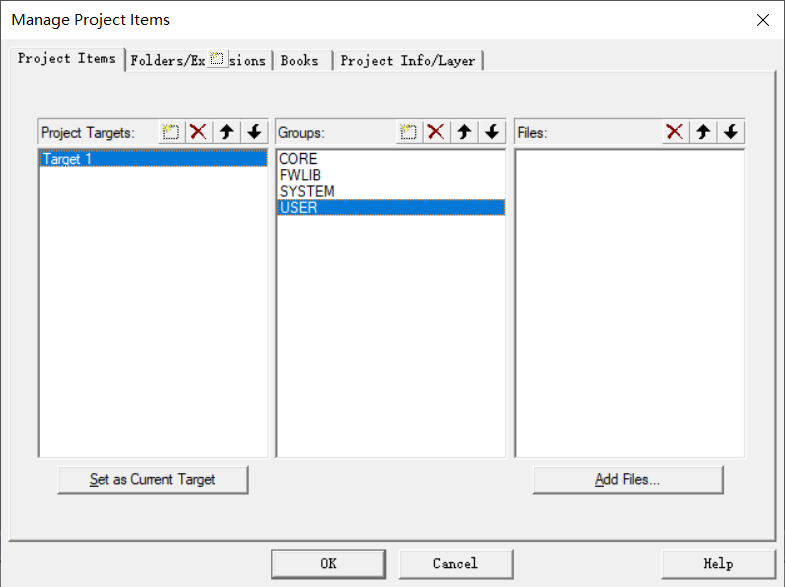Select the CORE group
The height and width of the screenshot is (587, 785).
(x=390, y=159)
